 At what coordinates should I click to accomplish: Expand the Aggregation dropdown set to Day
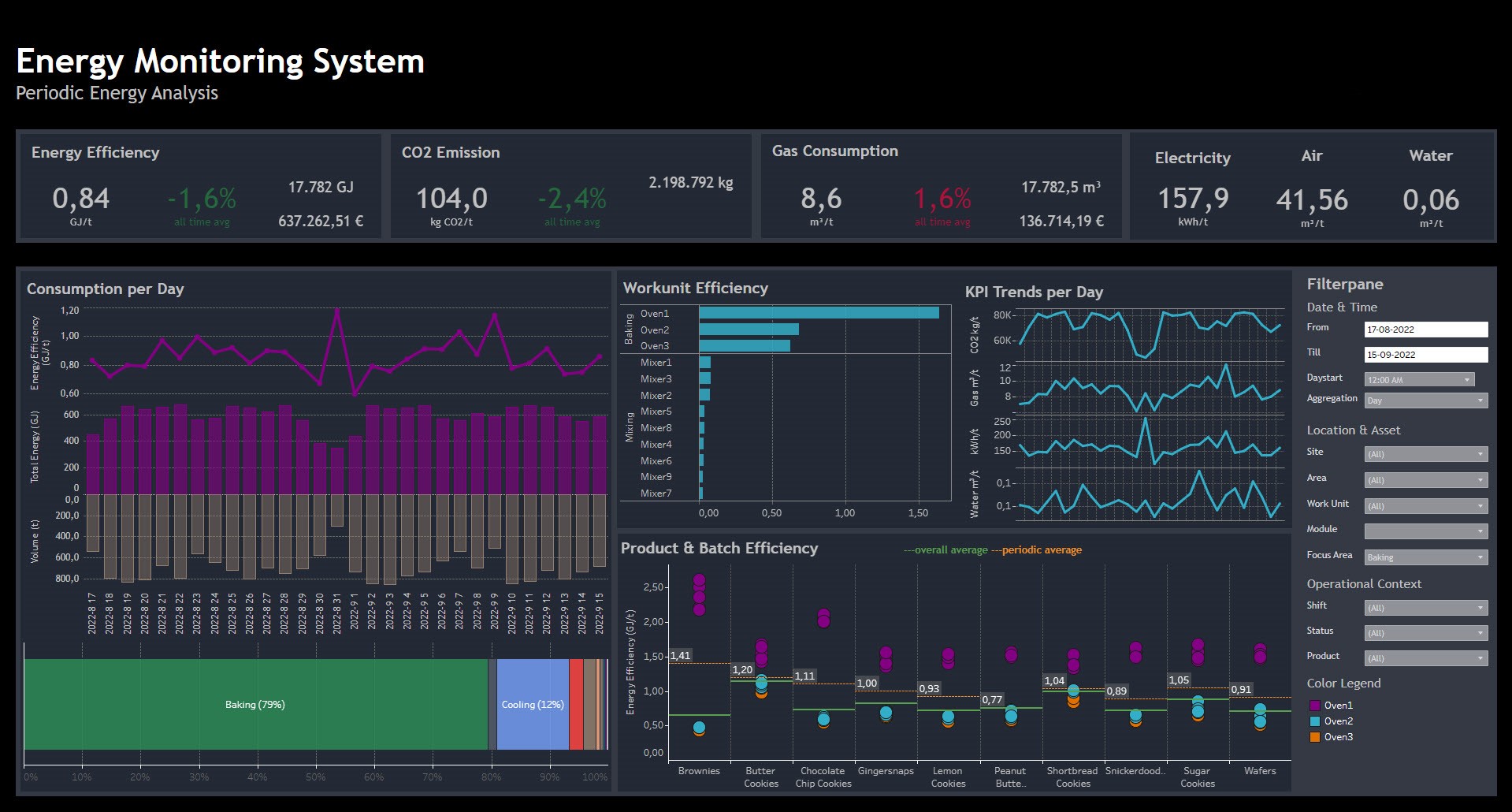click(1425, 400)
